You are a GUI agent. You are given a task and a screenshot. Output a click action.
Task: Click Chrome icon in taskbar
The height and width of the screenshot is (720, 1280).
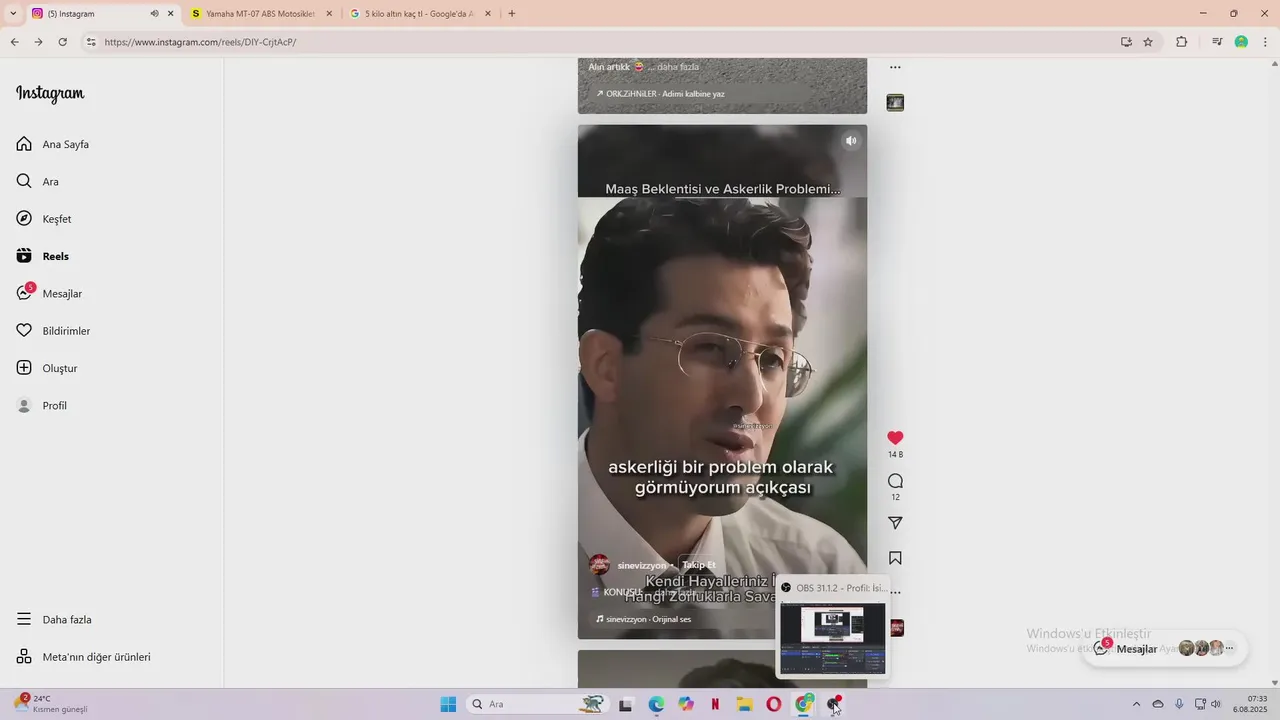(x=804, y=704)
